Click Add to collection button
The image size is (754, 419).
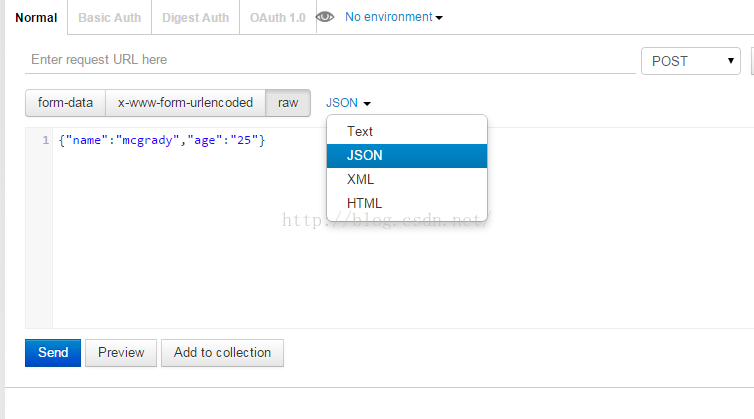222,352
